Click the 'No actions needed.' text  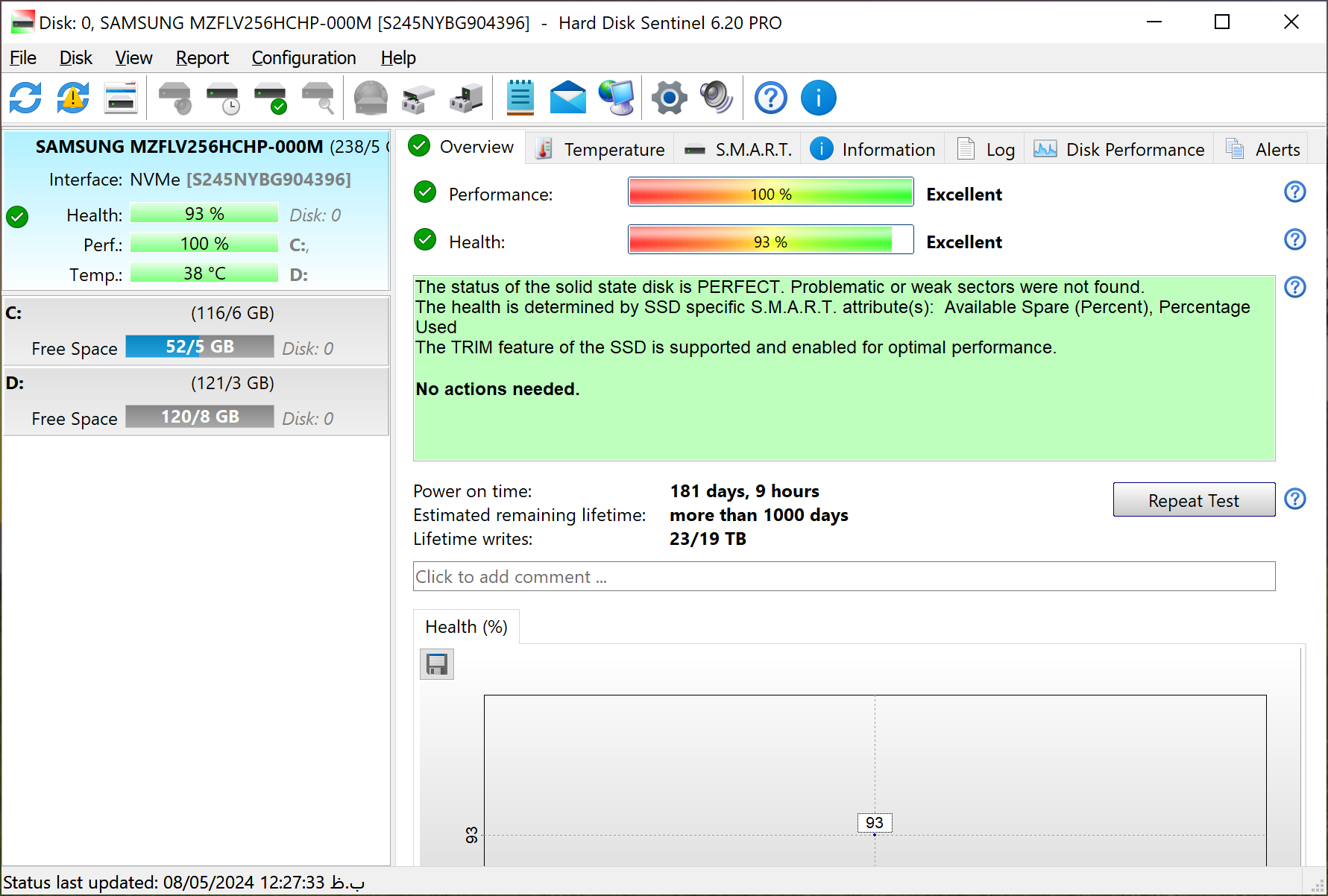(497, 389)
